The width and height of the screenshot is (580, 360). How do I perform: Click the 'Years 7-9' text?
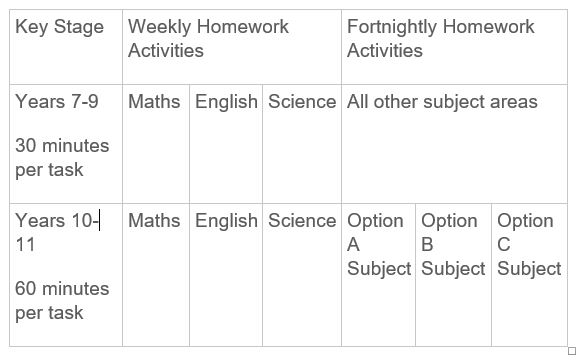pos(57,101)
